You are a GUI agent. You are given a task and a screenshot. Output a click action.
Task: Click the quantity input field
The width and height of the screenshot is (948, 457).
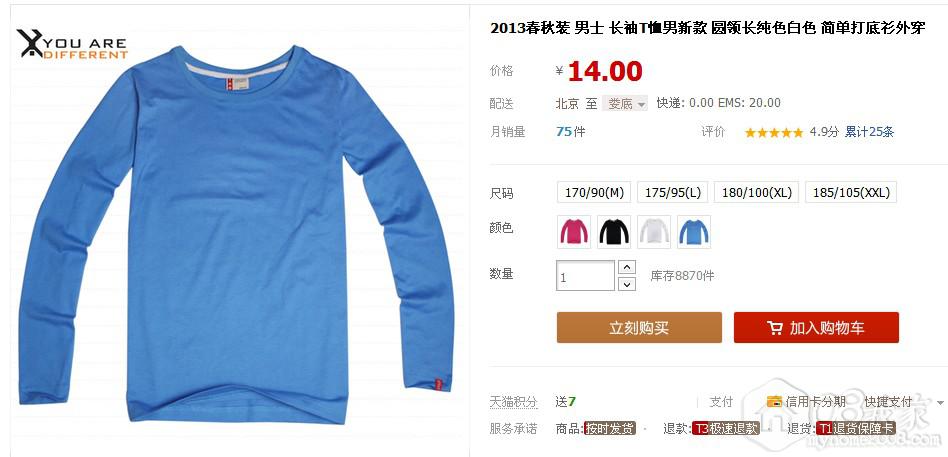tap(585, 276)
